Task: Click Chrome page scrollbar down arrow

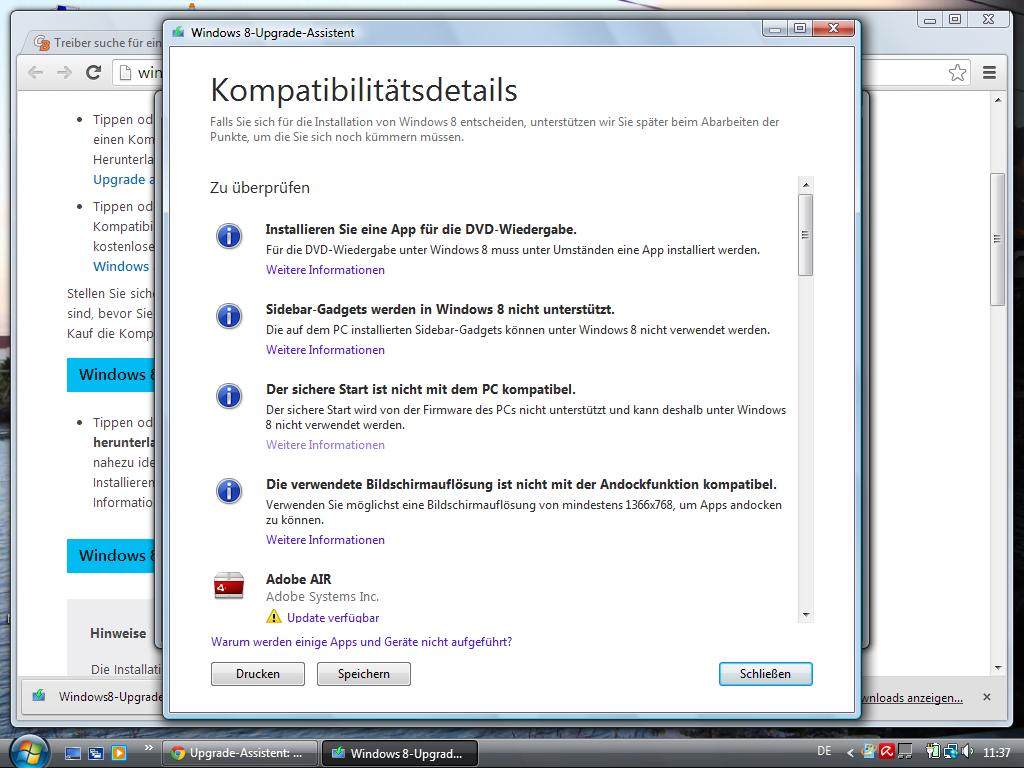Action: (997, 667)
